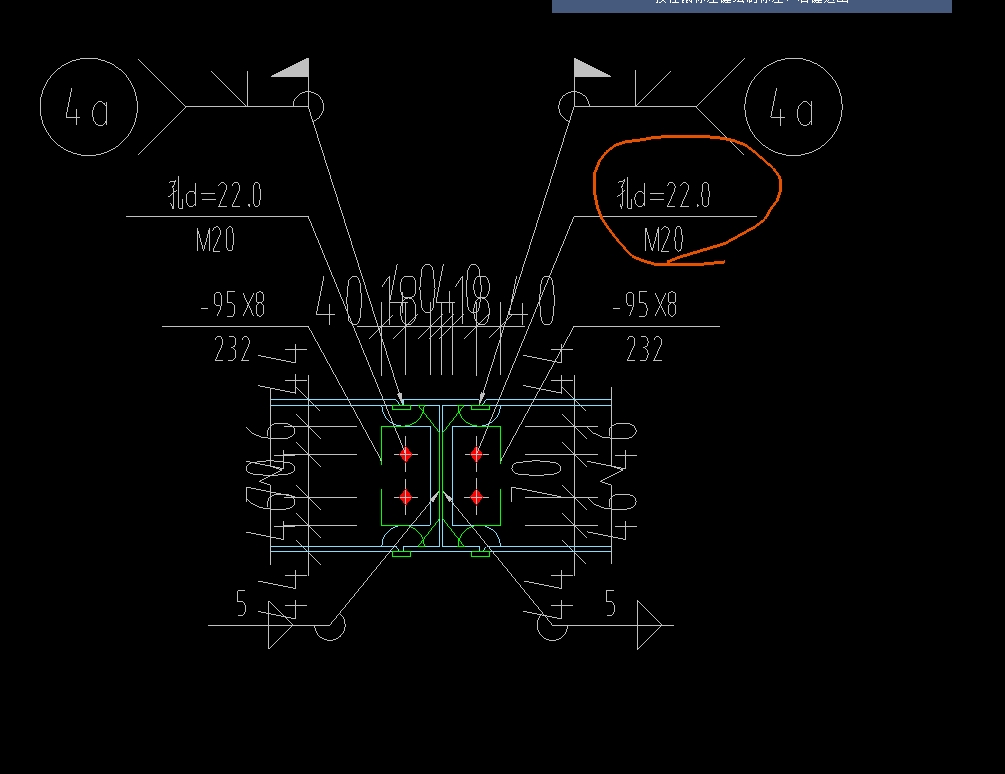The width and height of the screenshot is (1005, 774).
Task: Pick the right "M20" bolt label
Action: [x=663, y=240]
